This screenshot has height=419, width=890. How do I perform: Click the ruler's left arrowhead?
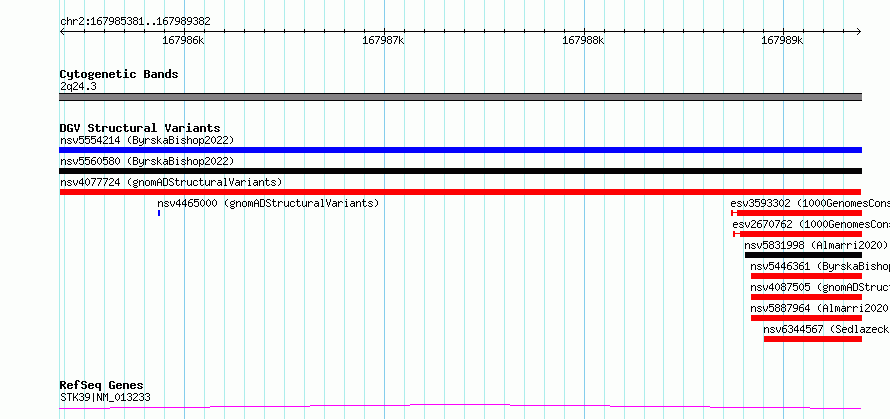point(62,32)
